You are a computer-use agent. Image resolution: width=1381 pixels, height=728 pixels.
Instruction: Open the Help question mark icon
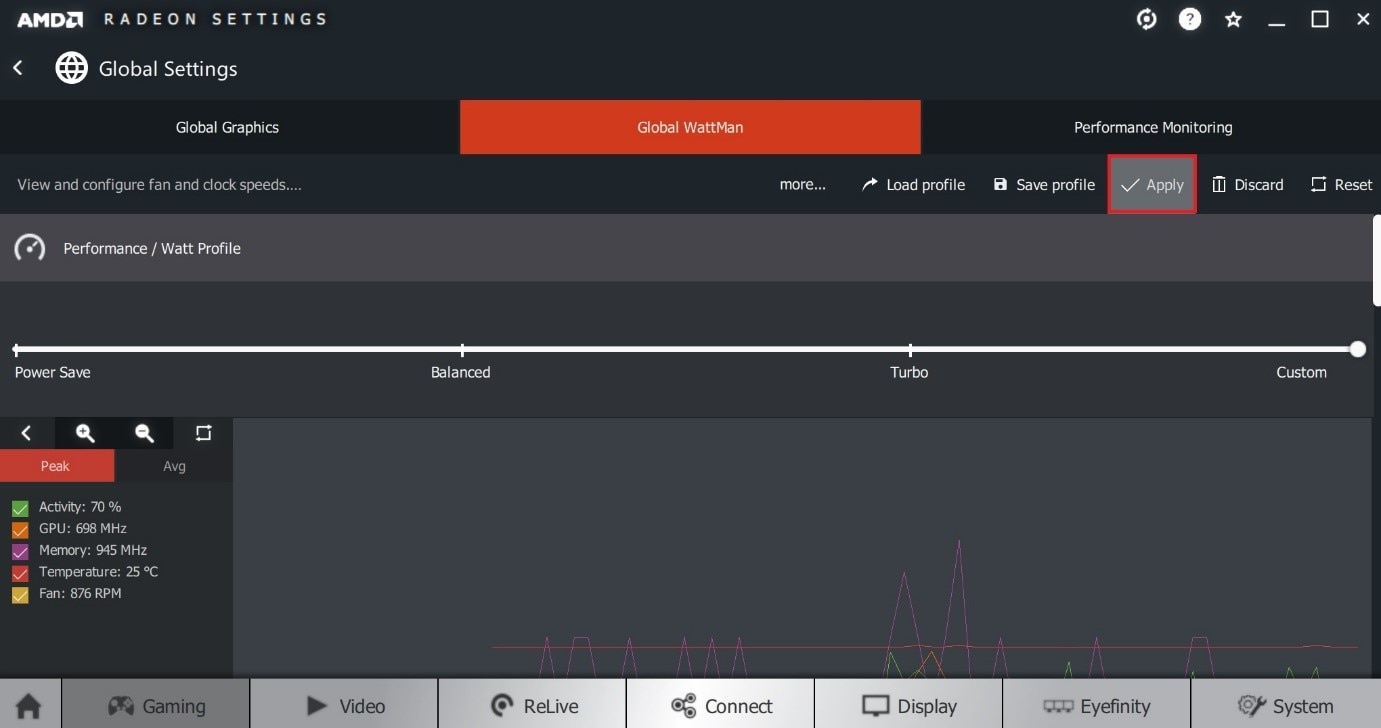[1190, 19]
